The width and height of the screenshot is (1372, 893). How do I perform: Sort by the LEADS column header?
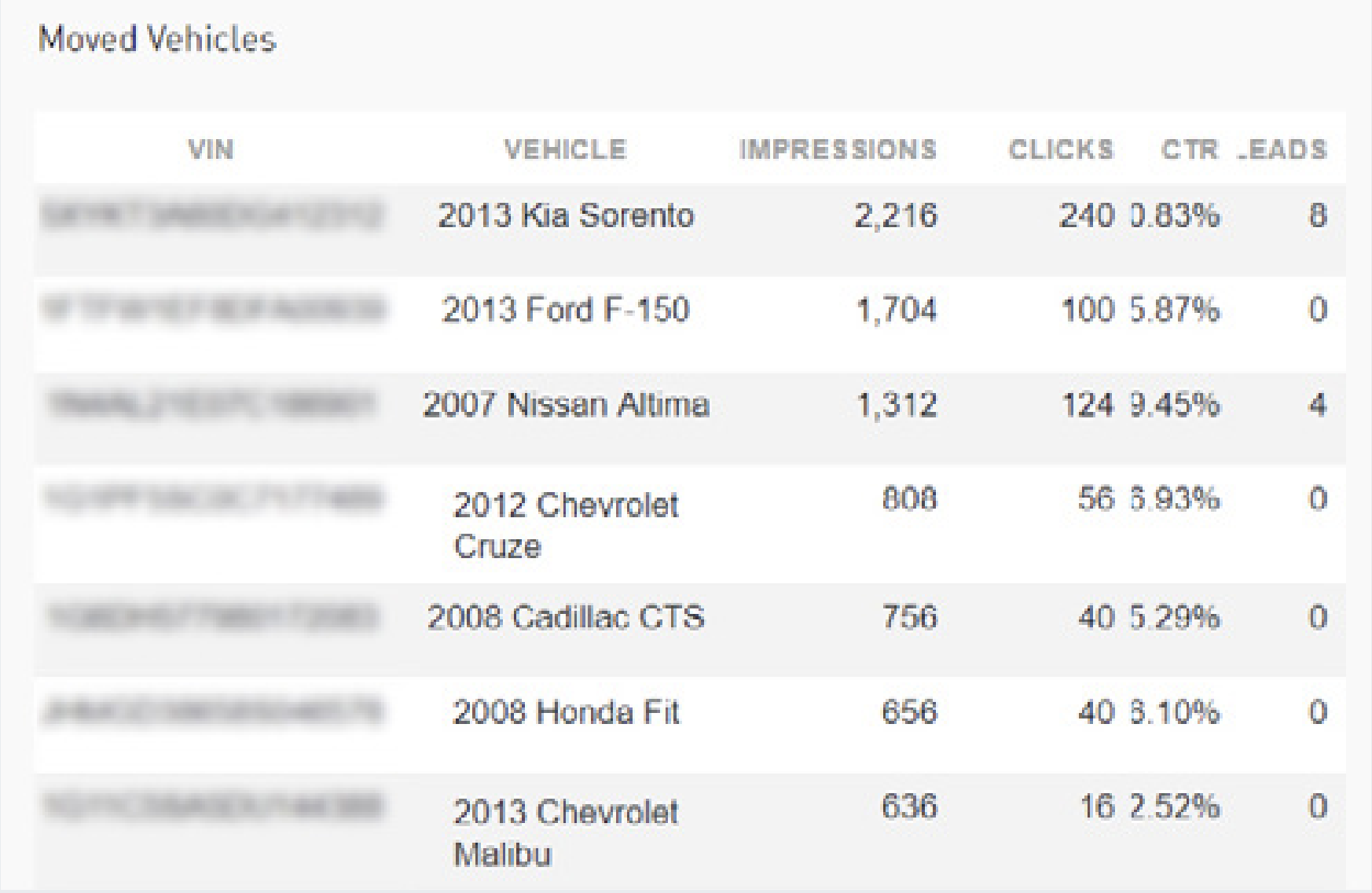pyautogui.click(x=1282, y=149)
